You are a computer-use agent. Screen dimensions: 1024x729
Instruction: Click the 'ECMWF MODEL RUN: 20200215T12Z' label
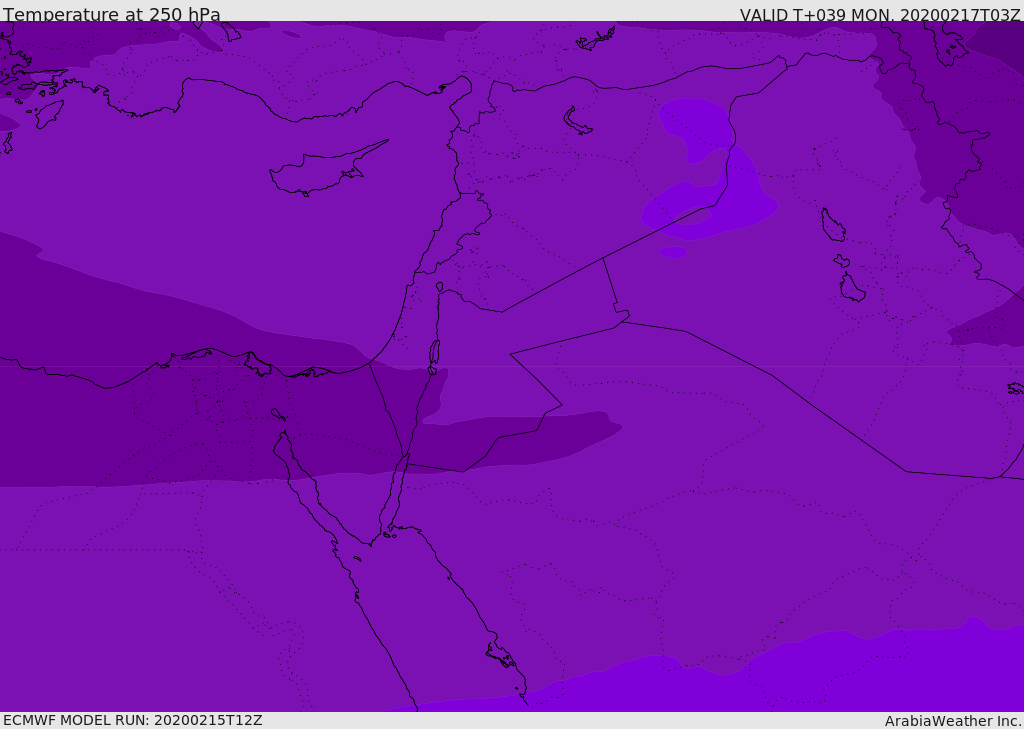(x=133, y=720)
